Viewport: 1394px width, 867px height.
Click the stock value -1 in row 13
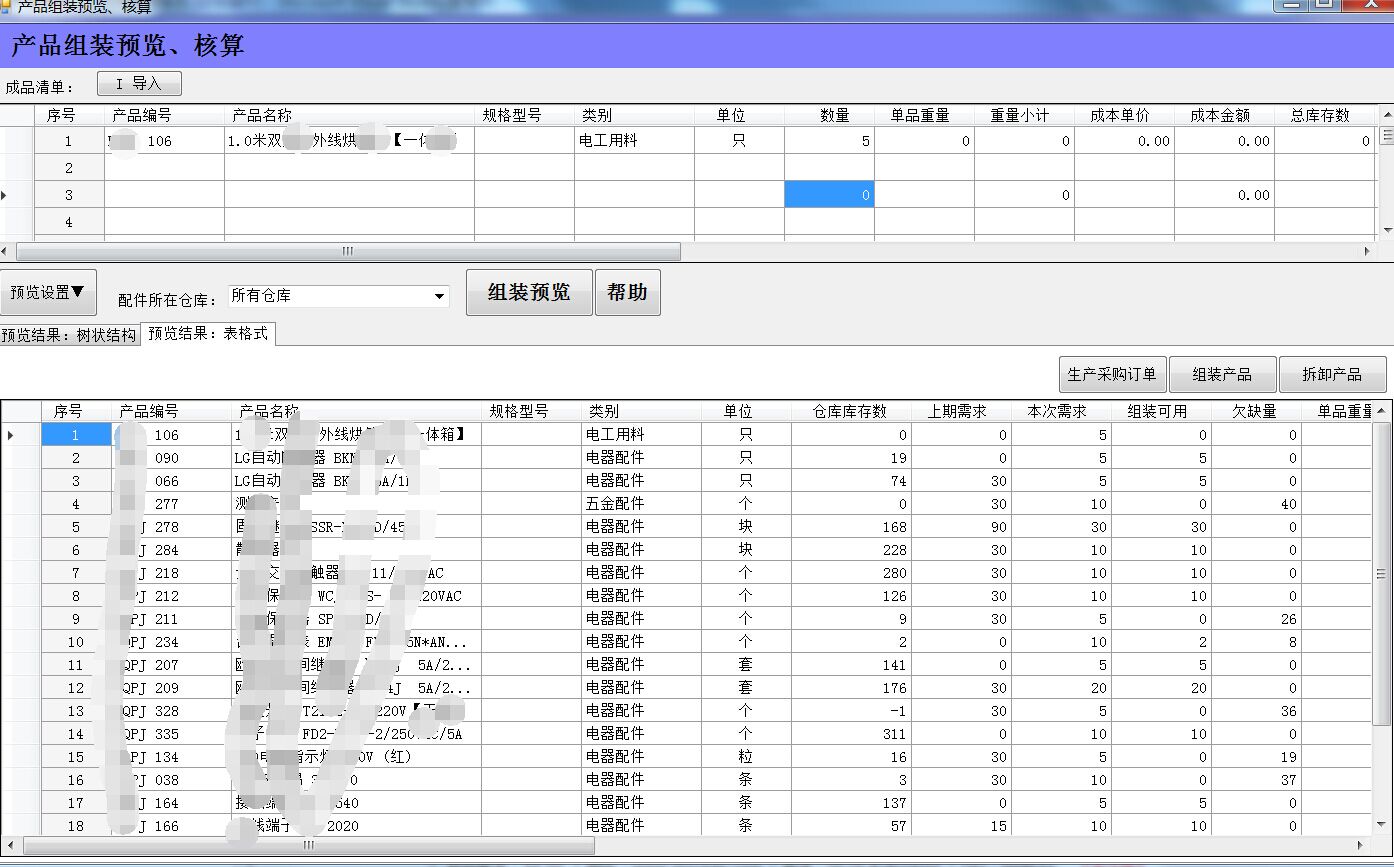[x=851, y=711]
